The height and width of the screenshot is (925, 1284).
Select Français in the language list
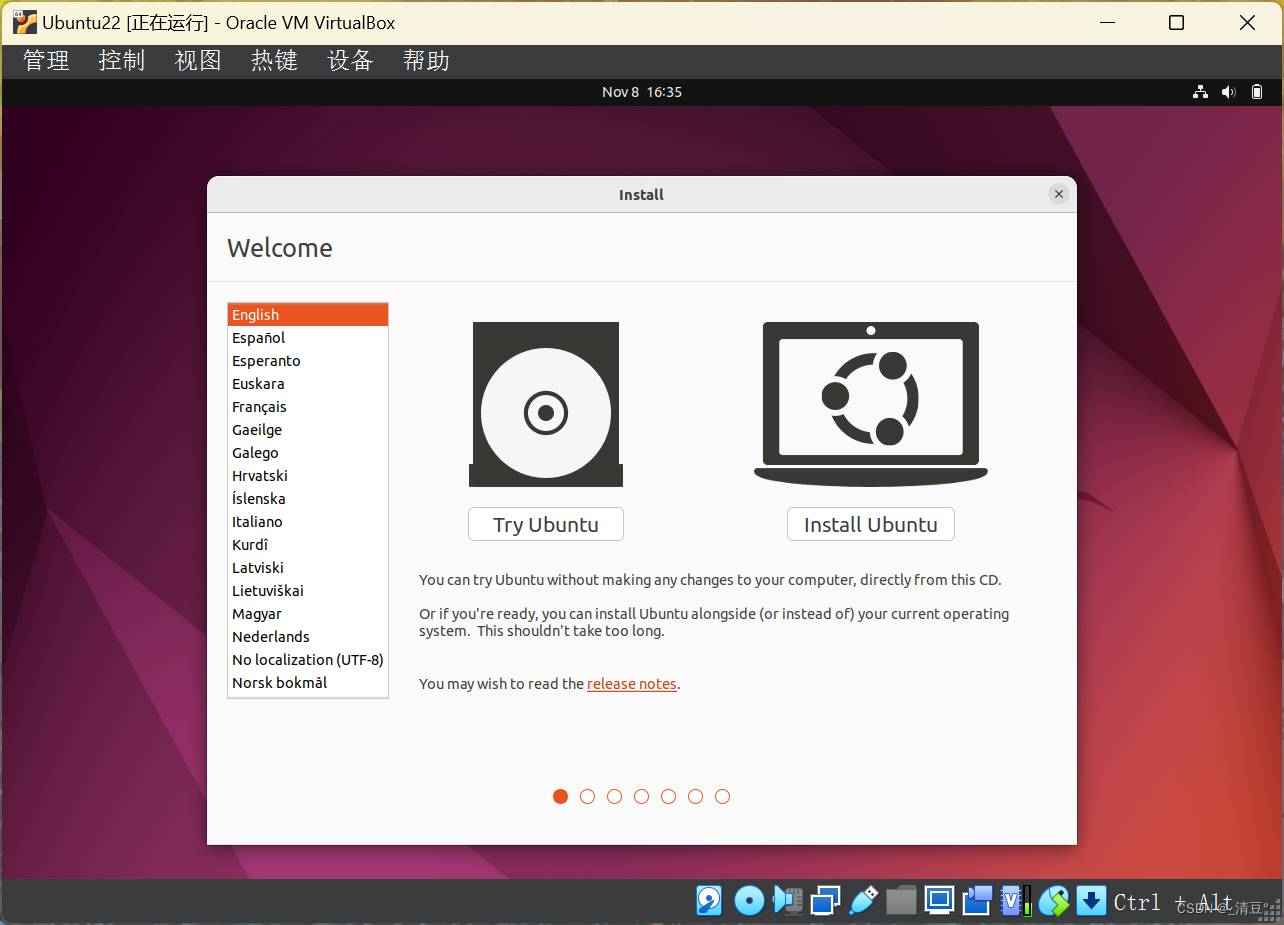point(308,407)
